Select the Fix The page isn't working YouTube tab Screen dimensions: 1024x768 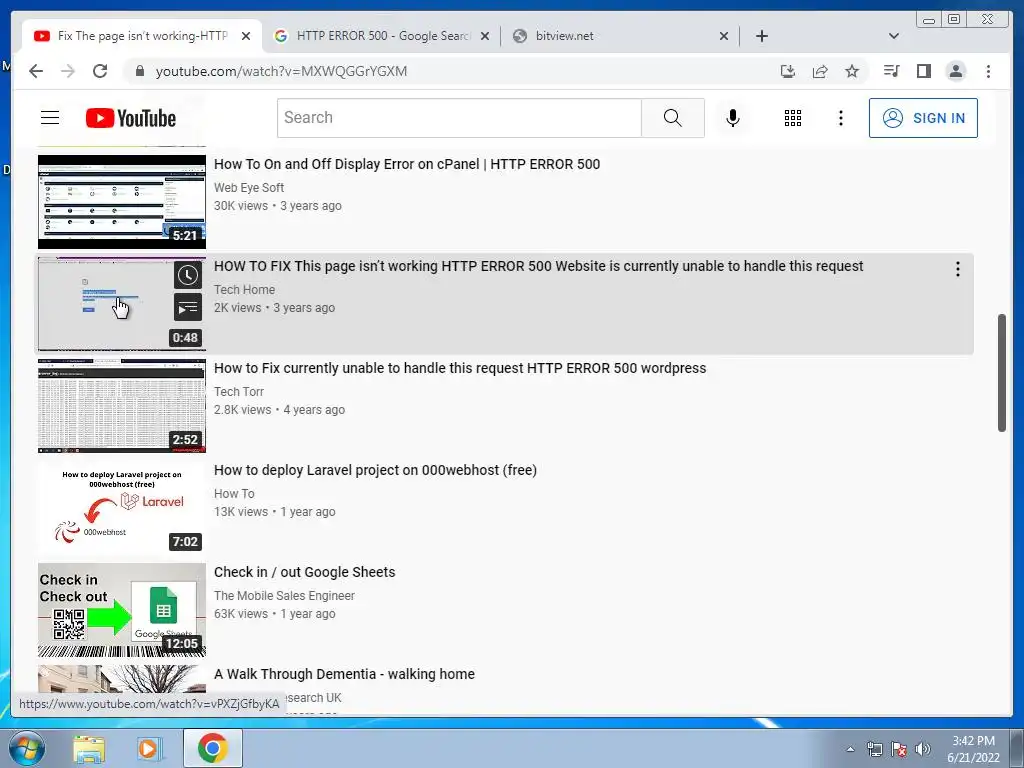142,36
